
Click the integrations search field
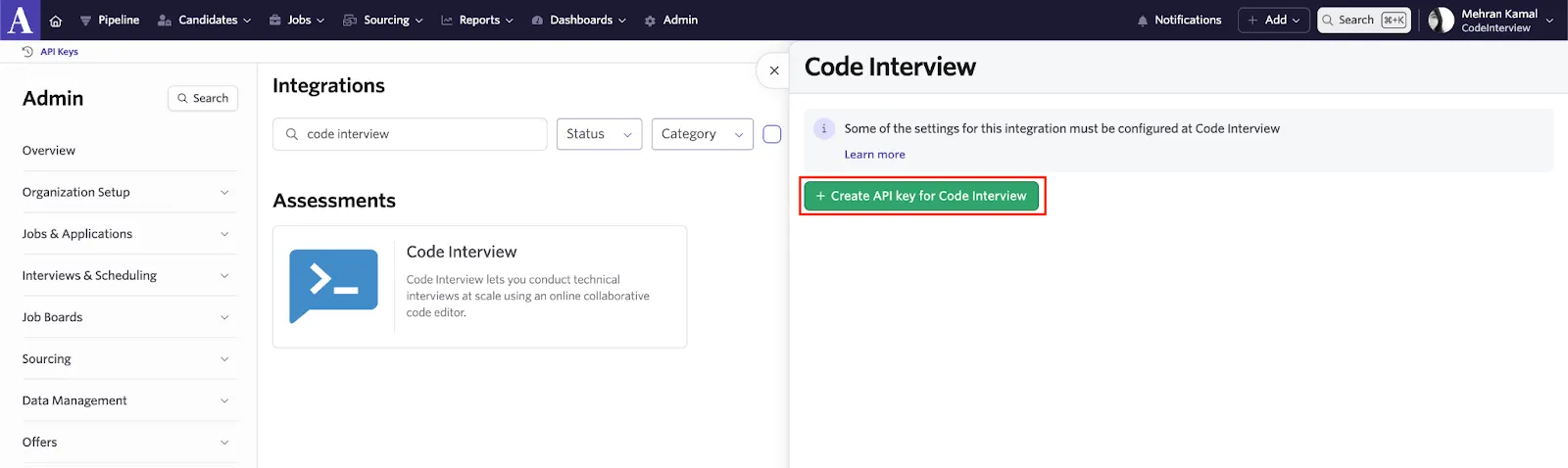click(410, 134)
